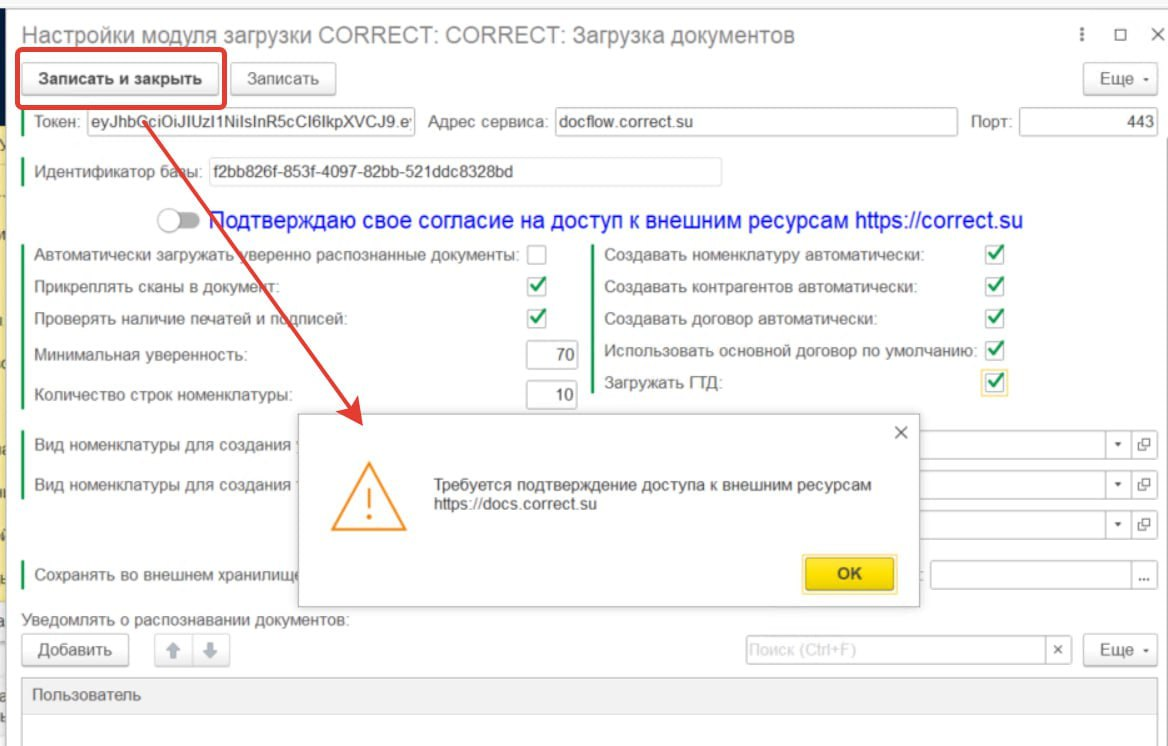Viewport: 1168px width, 746px height.
Task: Open the third field selection form icon
Action: tap(1144, 525)
